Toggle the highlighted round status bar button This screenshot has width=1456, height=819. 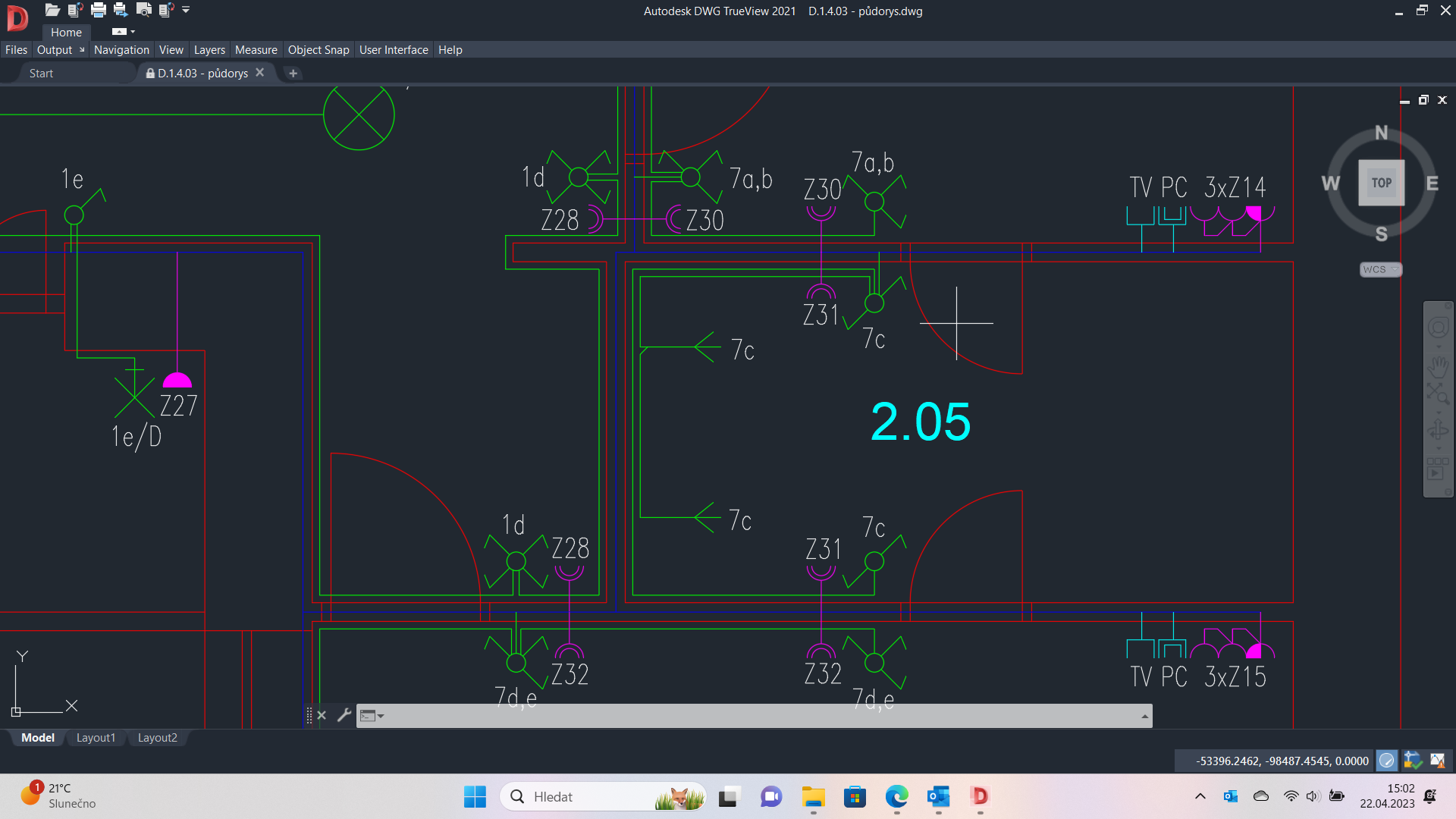point(1387,761)
